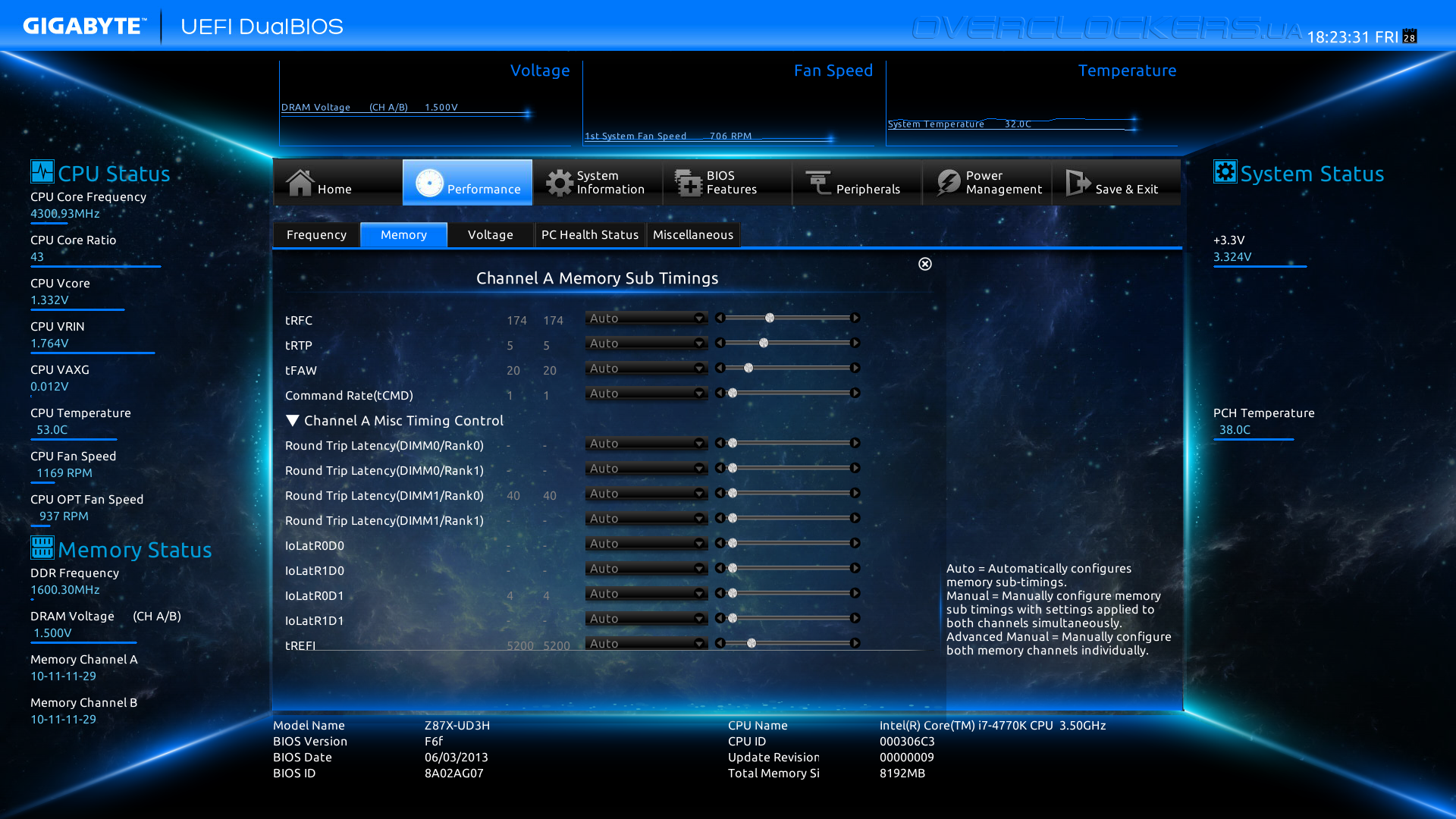Click the CPU Fan Speed value 1169 RPM
Image resolution: width=1456 pixels, height=819 pixels.
tap(64, 473)
